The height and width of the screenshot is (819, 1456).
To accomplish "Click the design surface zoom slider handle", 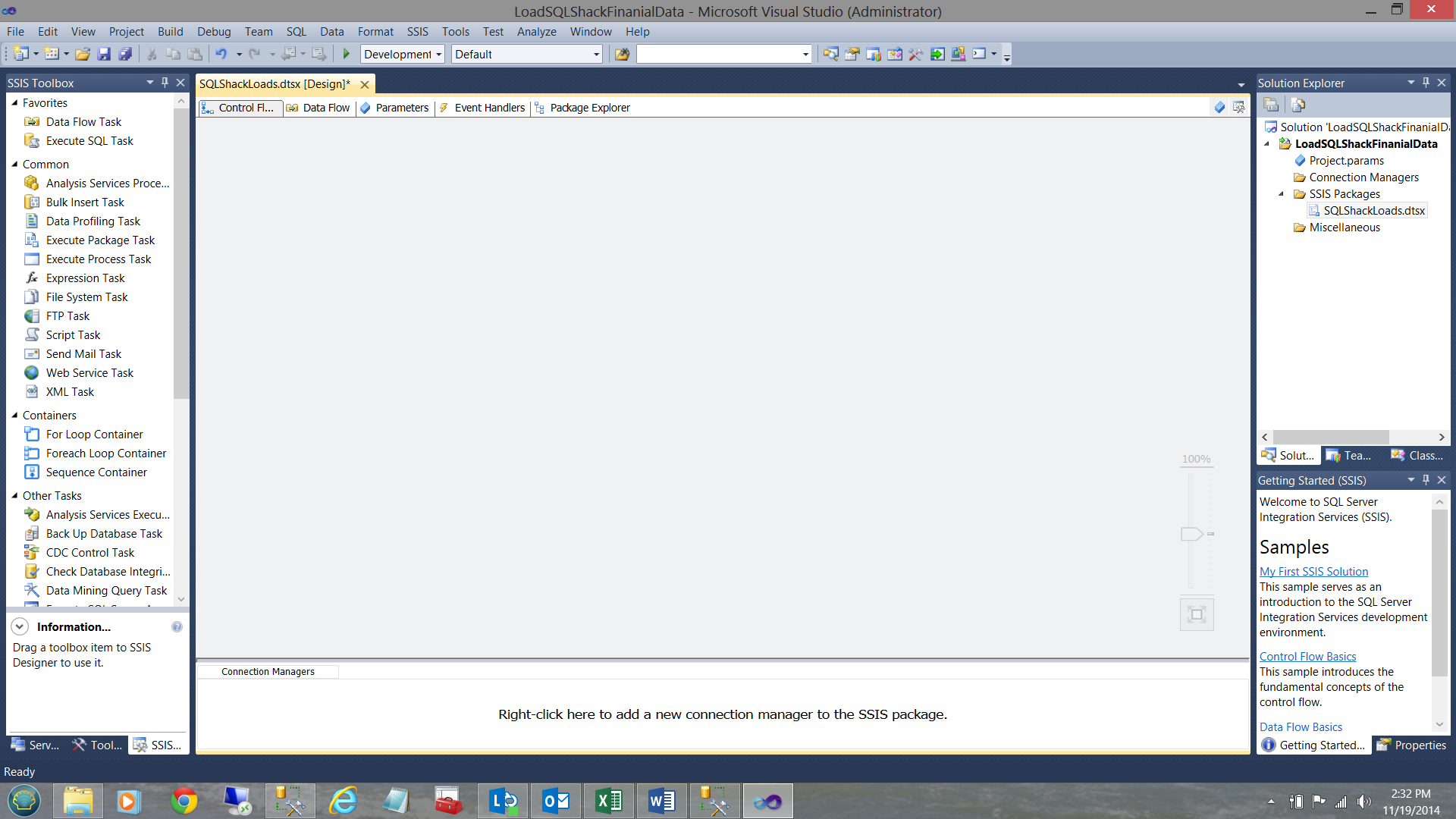I will tap(1191, 534).
